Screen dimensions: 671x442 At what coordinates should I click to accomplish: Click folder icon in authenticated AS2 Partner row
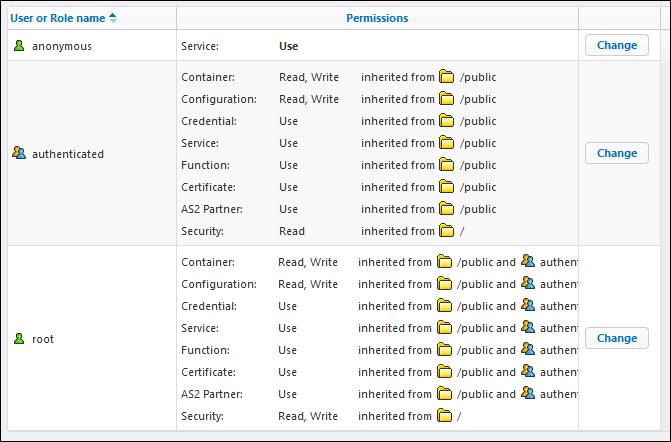[447, 209]
